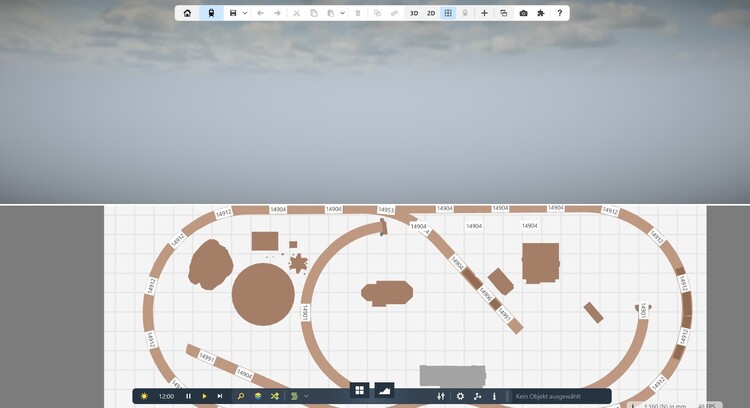Click the save disk icon

[x=233, y=13]
